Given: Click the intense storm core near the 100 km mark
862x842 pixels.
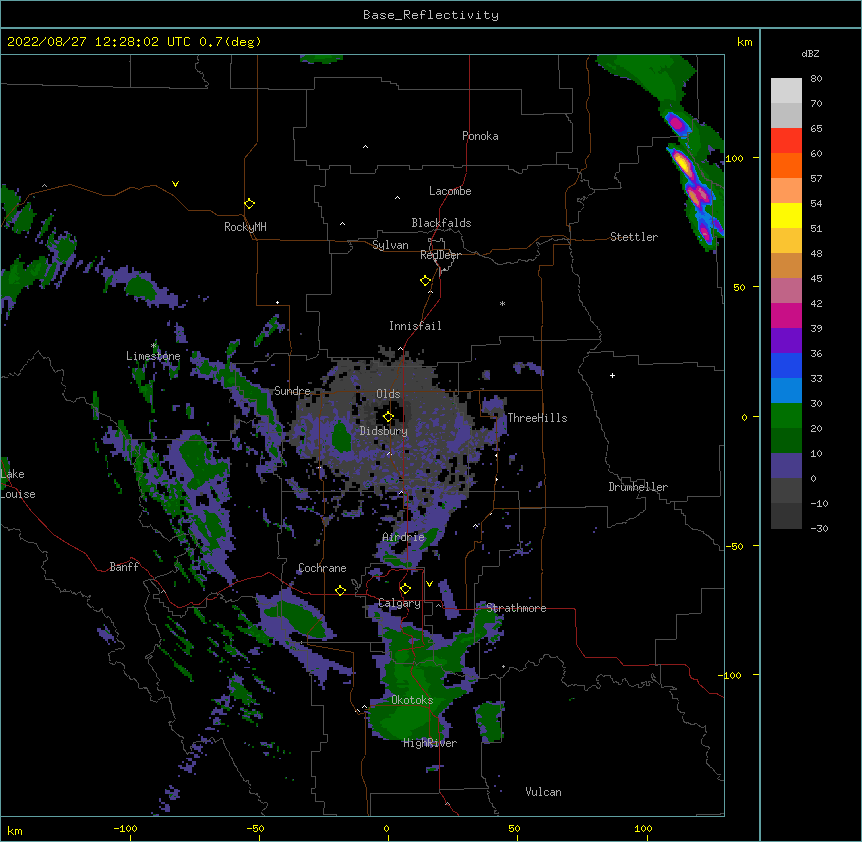Looking at the screenshot, I should coord(683,164).
